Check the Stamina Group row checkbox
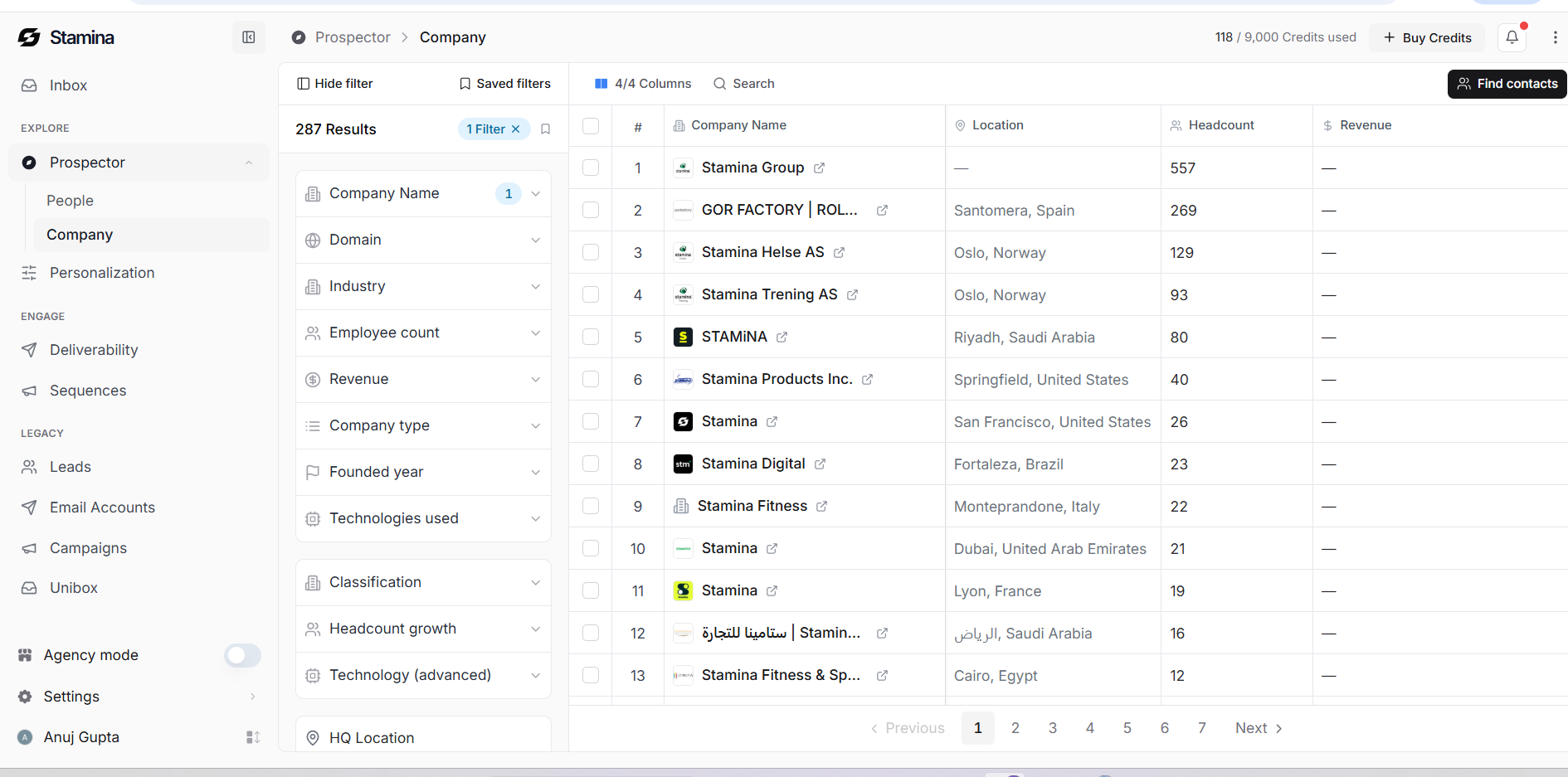This screenshot has width=1568, height=777. pos(591,168)
